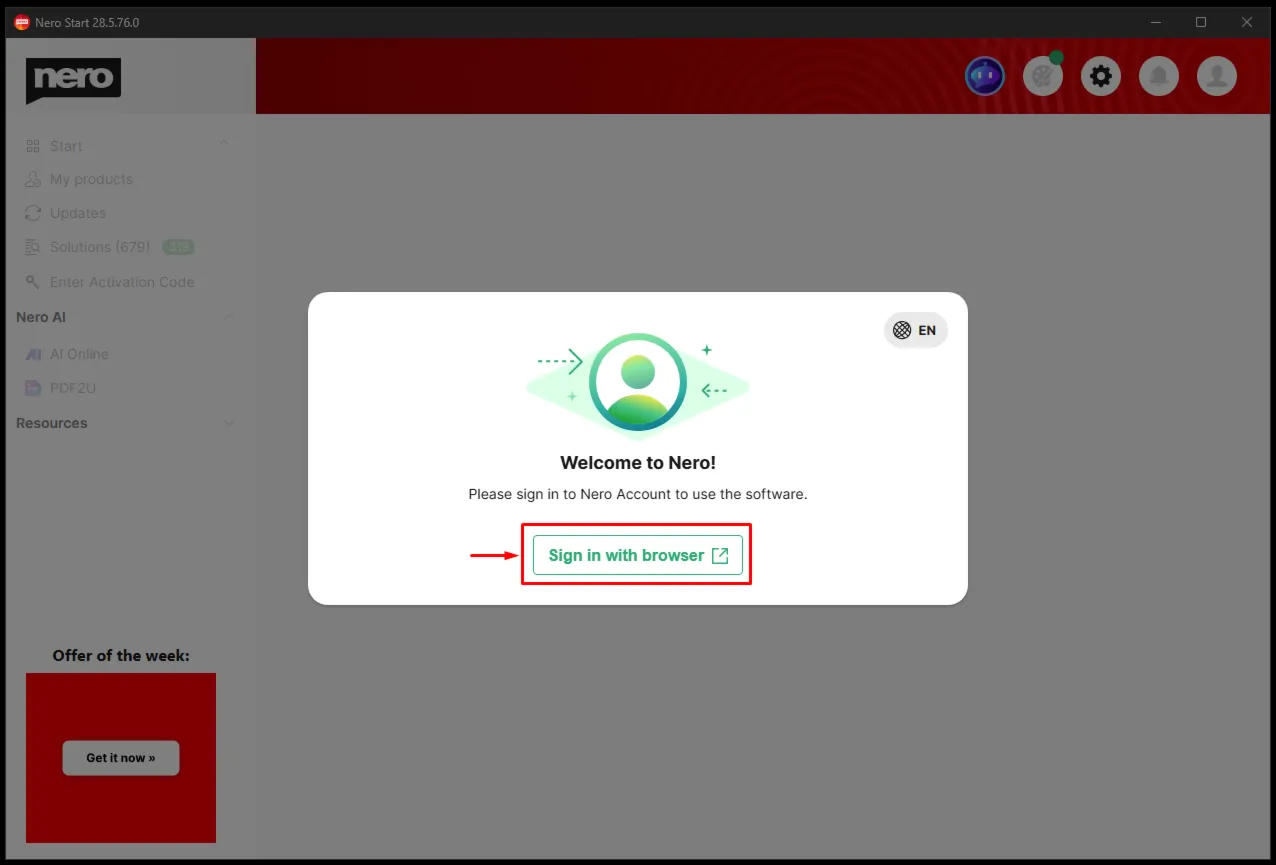Click the Get it now button
The height and width of the screenshot is (865, 1276).
click(x=121, y=758)
